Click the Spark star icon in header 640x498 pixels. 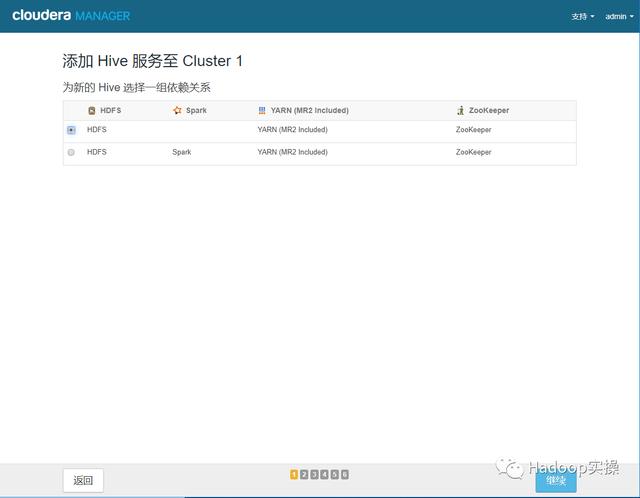pos(177,110)
